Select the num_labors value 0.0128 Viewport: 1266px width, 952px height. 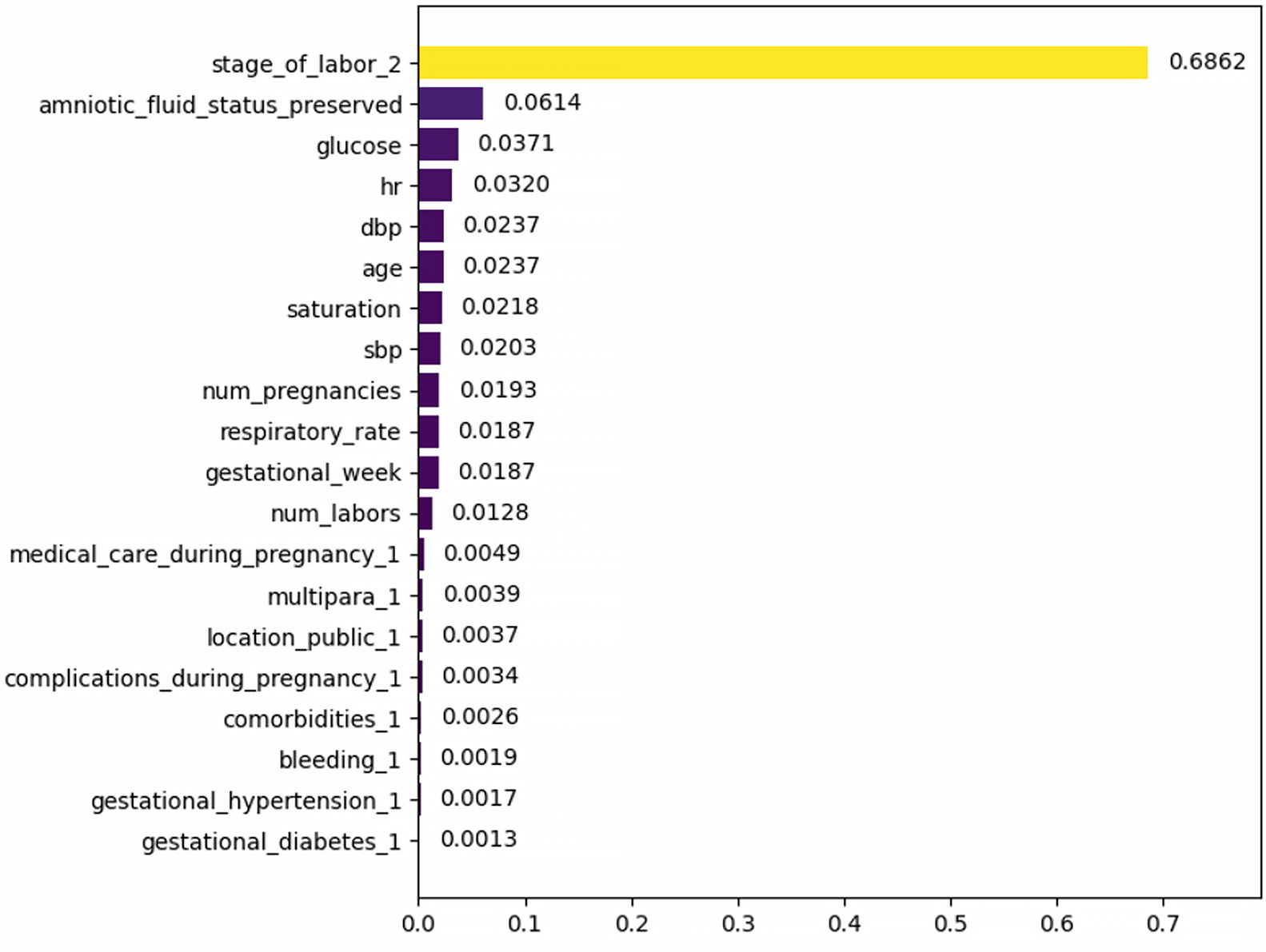[489, 512]
